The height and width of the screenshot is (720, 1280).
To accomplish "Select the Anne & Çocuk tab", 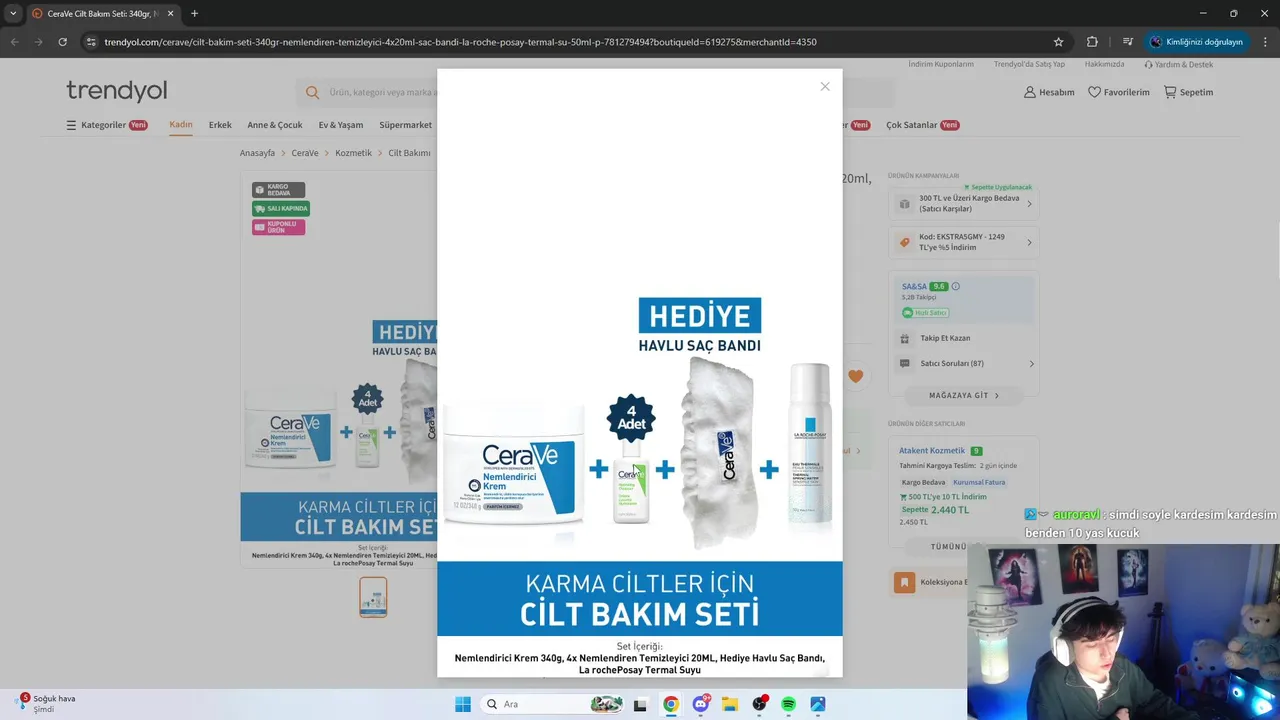I will [275, 125].
